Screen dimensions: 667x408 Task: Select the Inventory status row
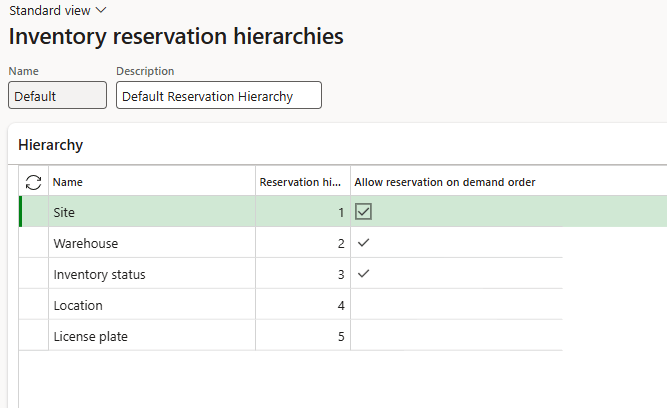[x=150, y=274]
